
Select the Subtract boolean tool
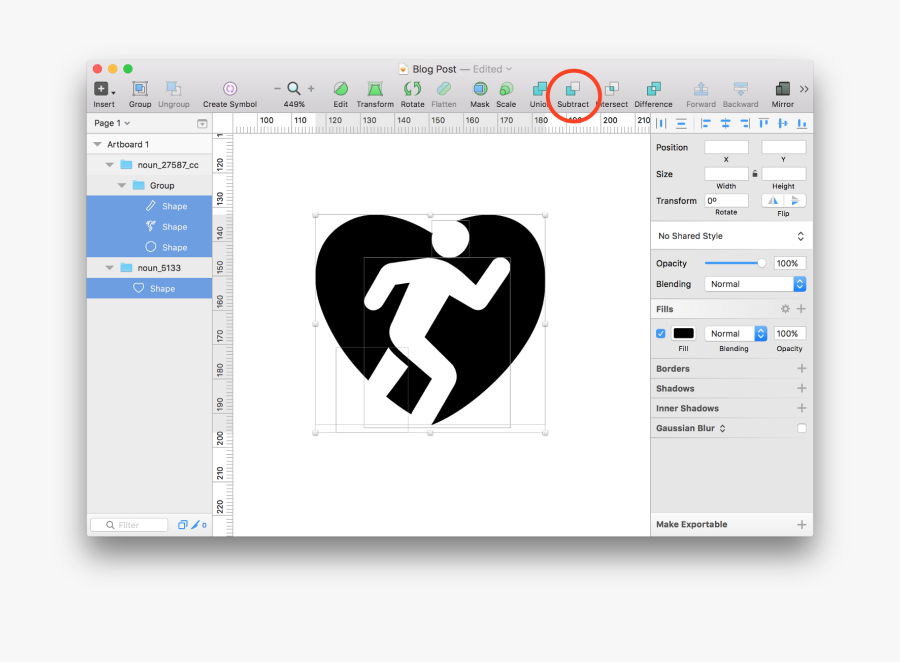click(x=573, y=92)
